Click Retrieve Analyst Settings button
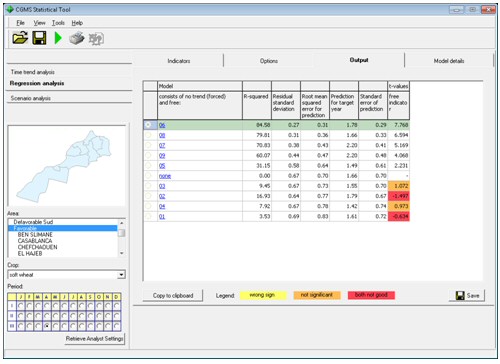 (95, 339)
